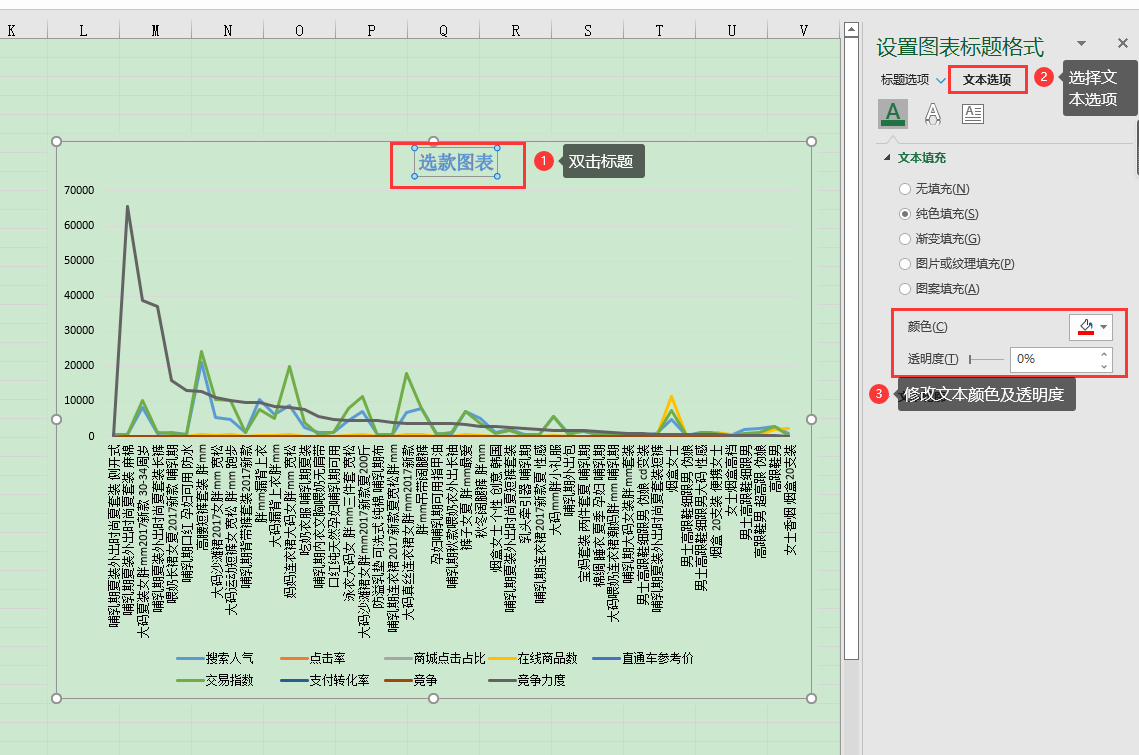Close the chart title format pane
This screenshot has height=755, width=1139.
pyautogui.click(x=1122, y=43)
